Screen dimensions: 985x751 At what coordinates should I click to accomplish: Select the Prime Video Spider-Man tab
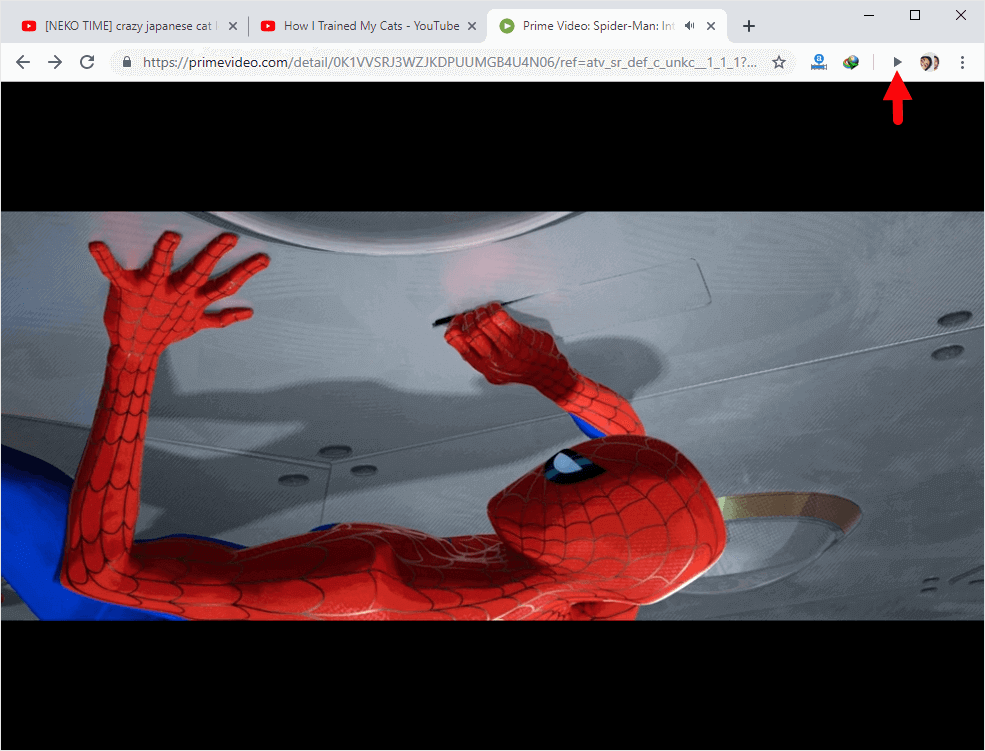click(607, 26)
